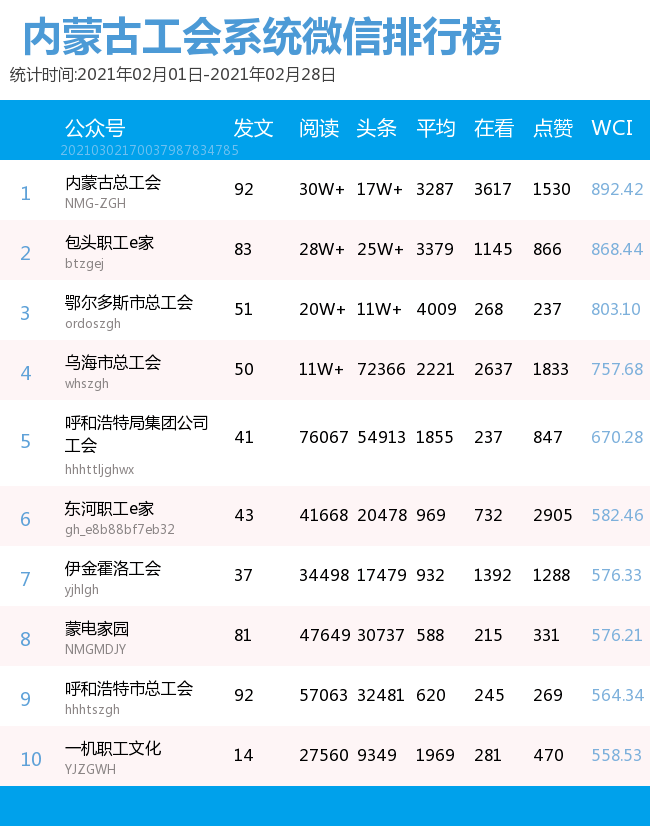The image size is (650, 826).
Task: Click WCI value 757.68
Action: pos(617,369)
